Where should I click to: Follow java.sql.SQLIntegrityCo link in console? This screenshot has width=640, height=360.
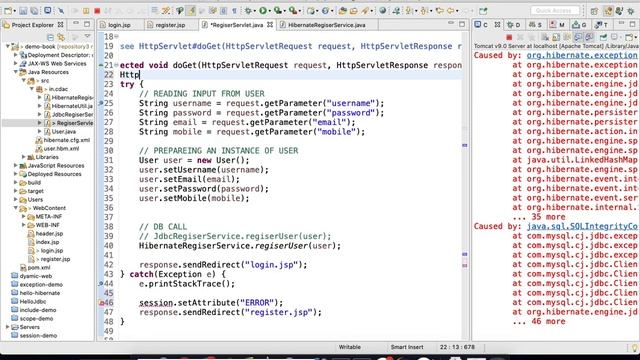tap(582, 226)
